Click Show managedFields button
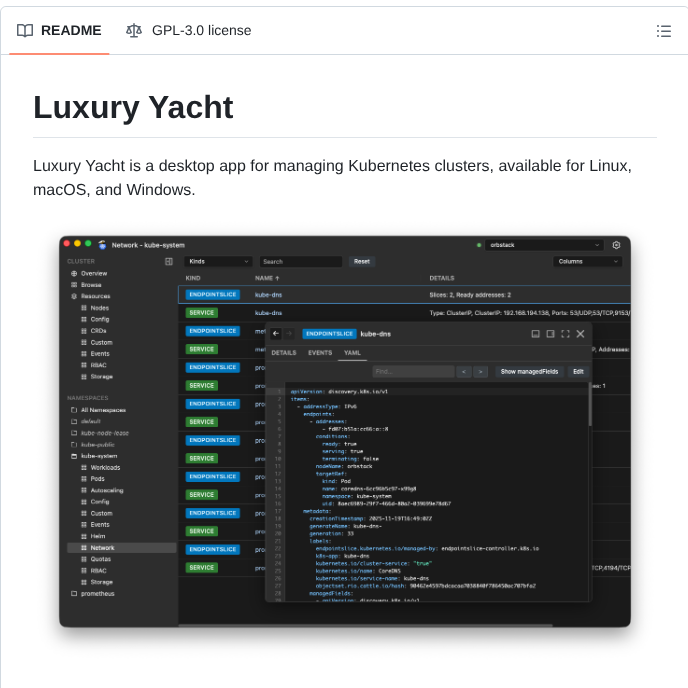The image size is (688, 688). [529, 372]
